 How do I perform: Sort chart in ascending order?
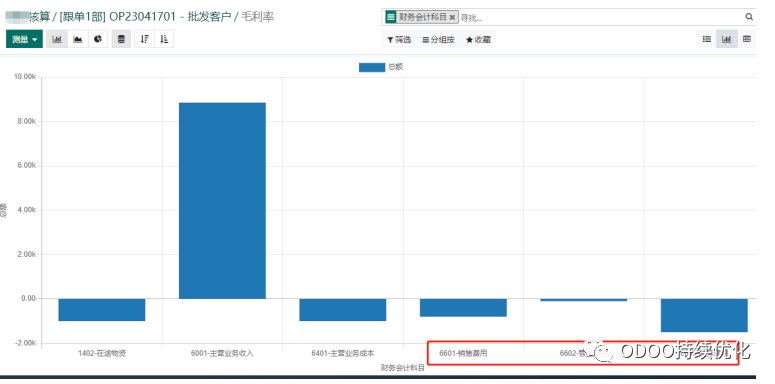pyautogui.click(x=164, y=40)
